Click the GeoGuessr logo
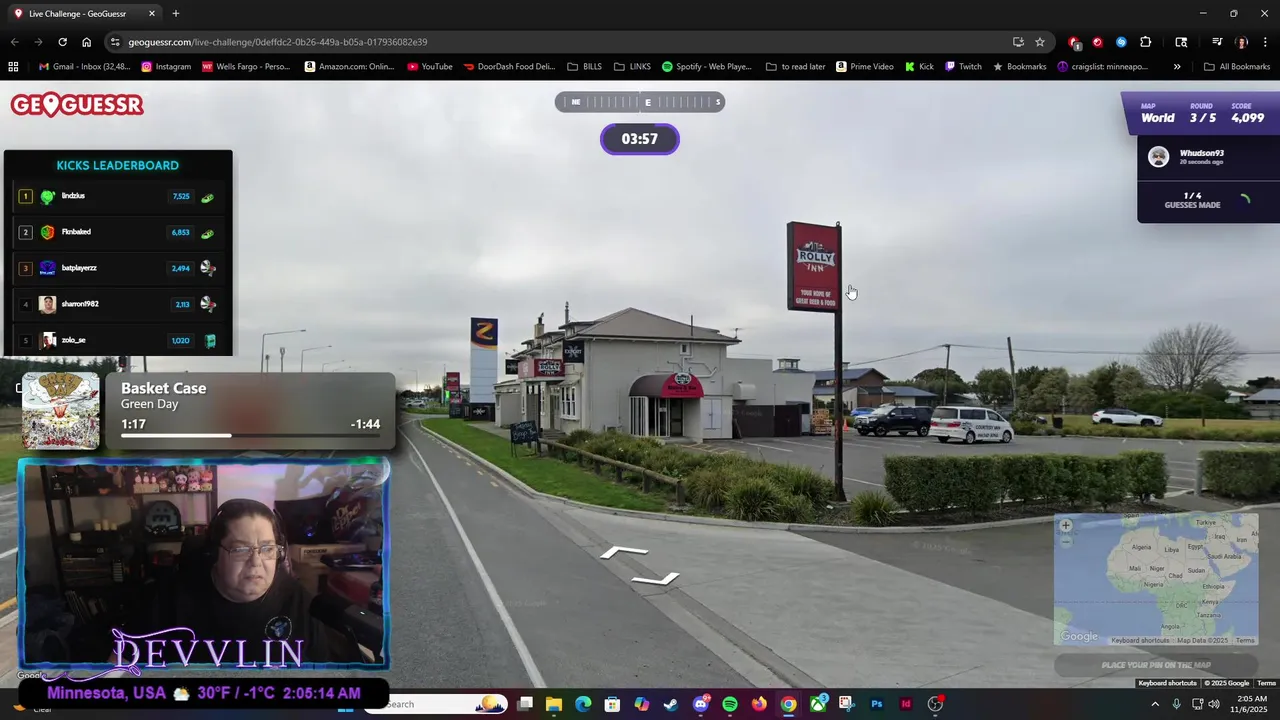1280x720 pixels. click(x=77, y=105)
